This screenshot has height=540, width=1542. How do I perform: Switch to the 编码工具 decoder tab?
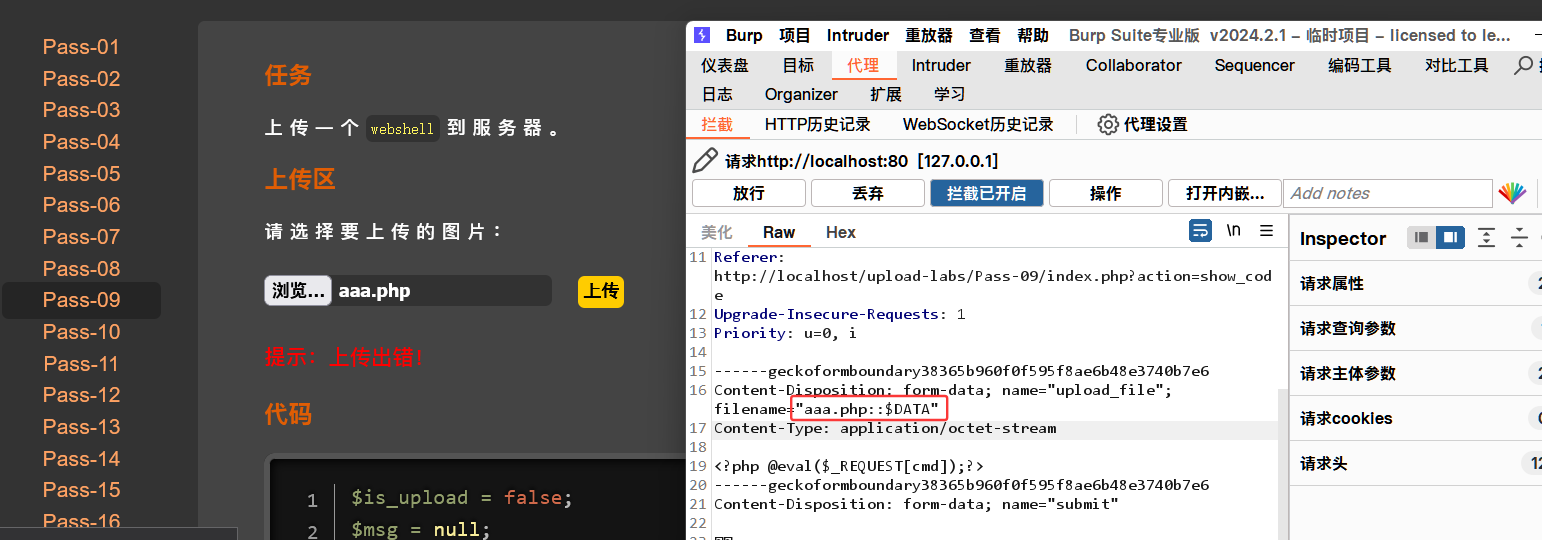coord(1360,65)
